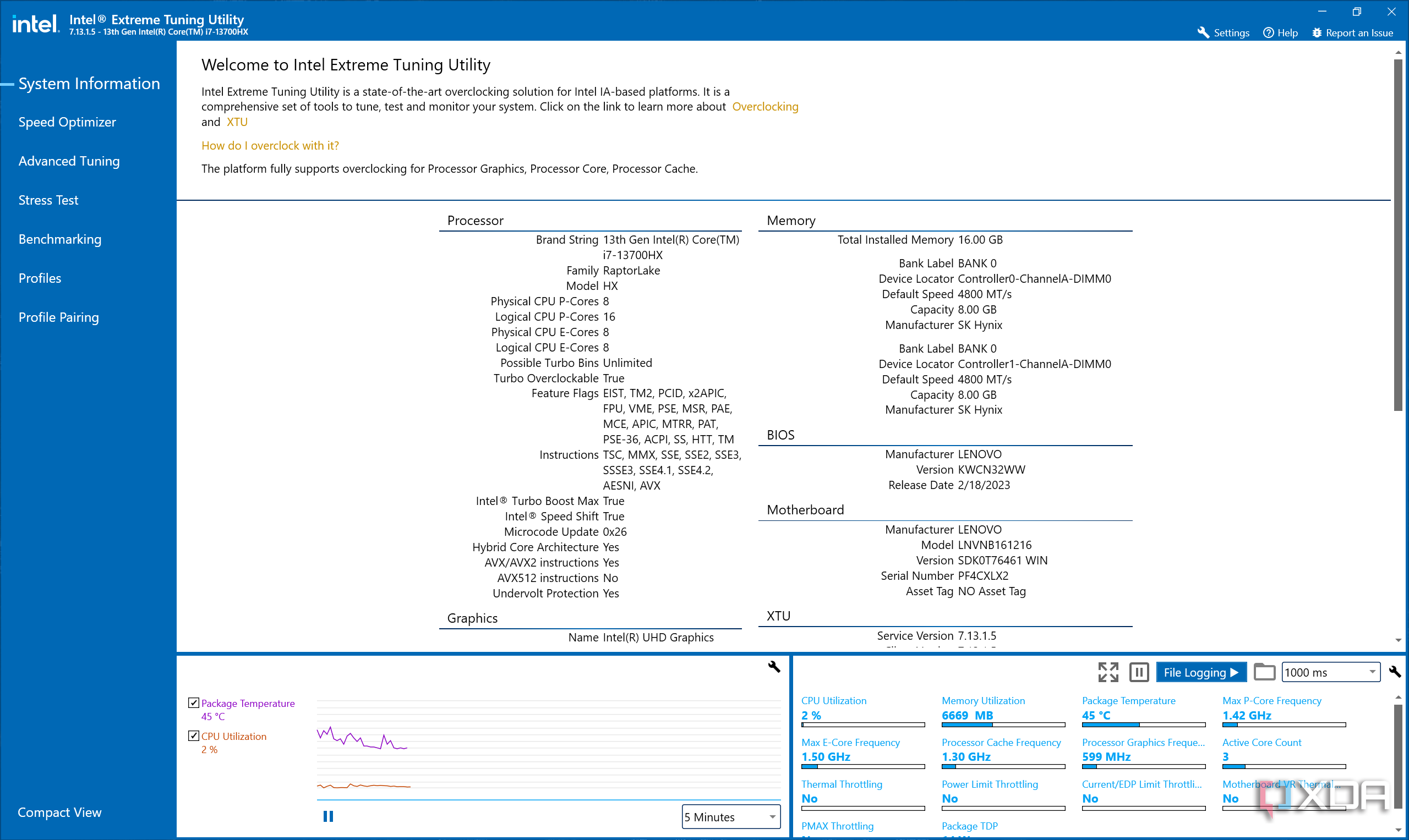Click the Help question mark icon
Viewport: 1409px width, 840px height.
(1268, 32)
